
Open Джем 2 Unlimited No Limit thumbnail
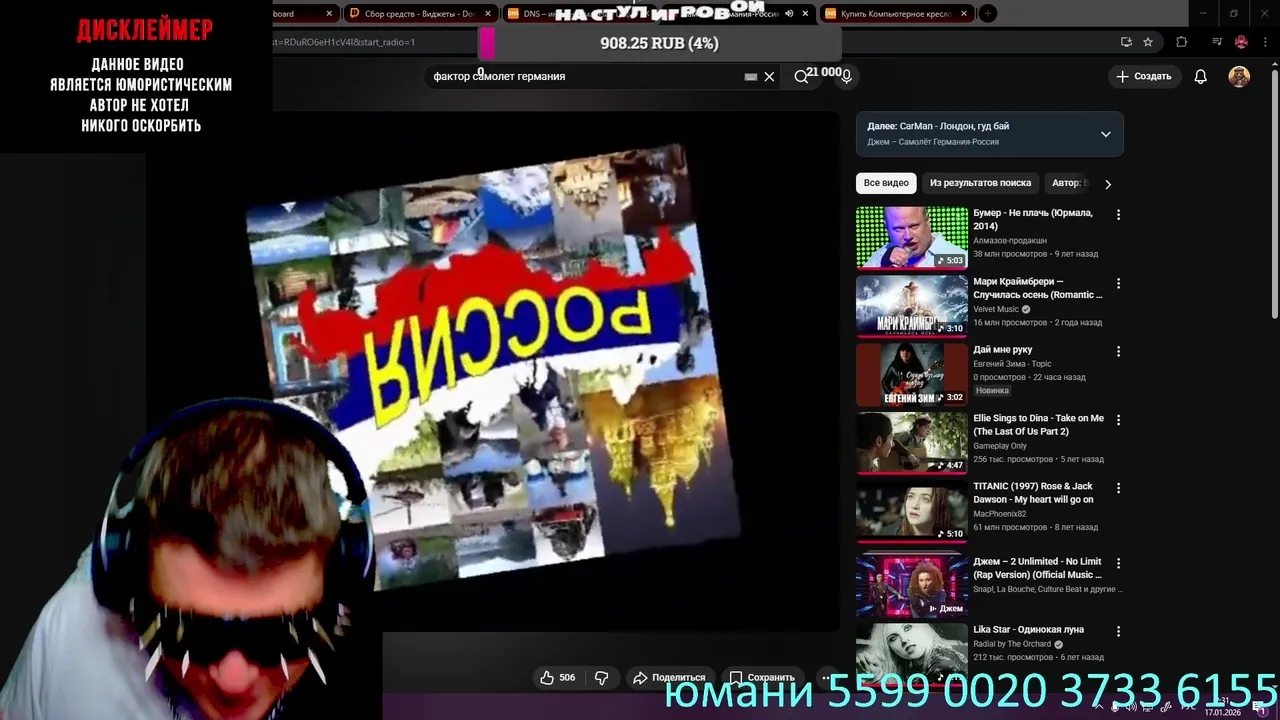(912, 586)
